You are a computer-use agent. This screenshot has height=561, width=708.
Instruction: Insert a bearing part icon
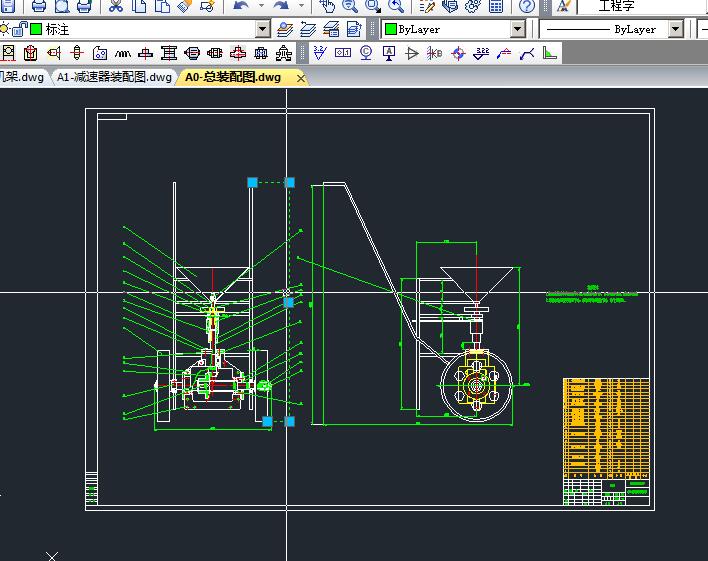(x=9, y=53)
